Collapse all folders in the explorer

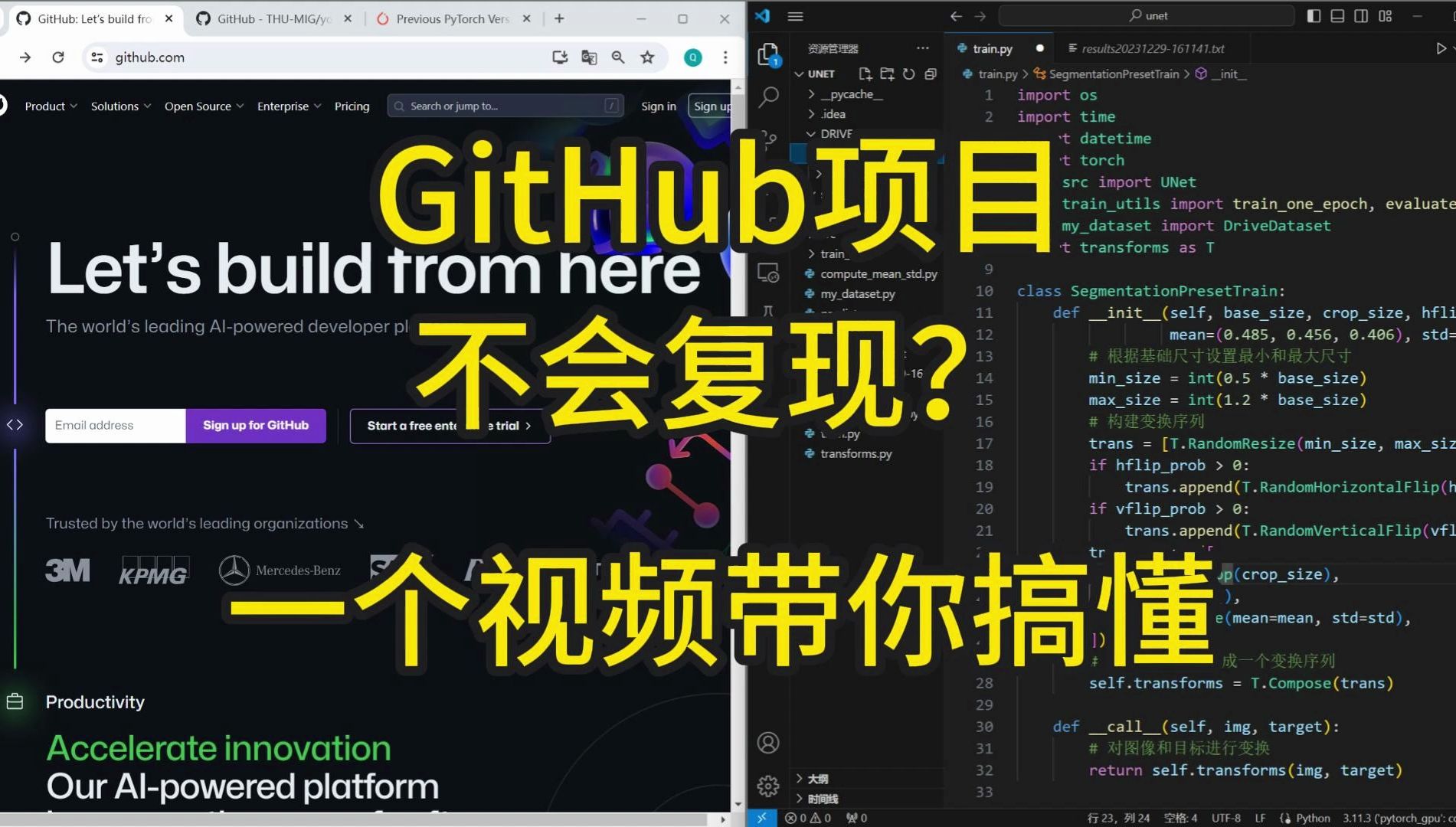(x=931, y=74)
